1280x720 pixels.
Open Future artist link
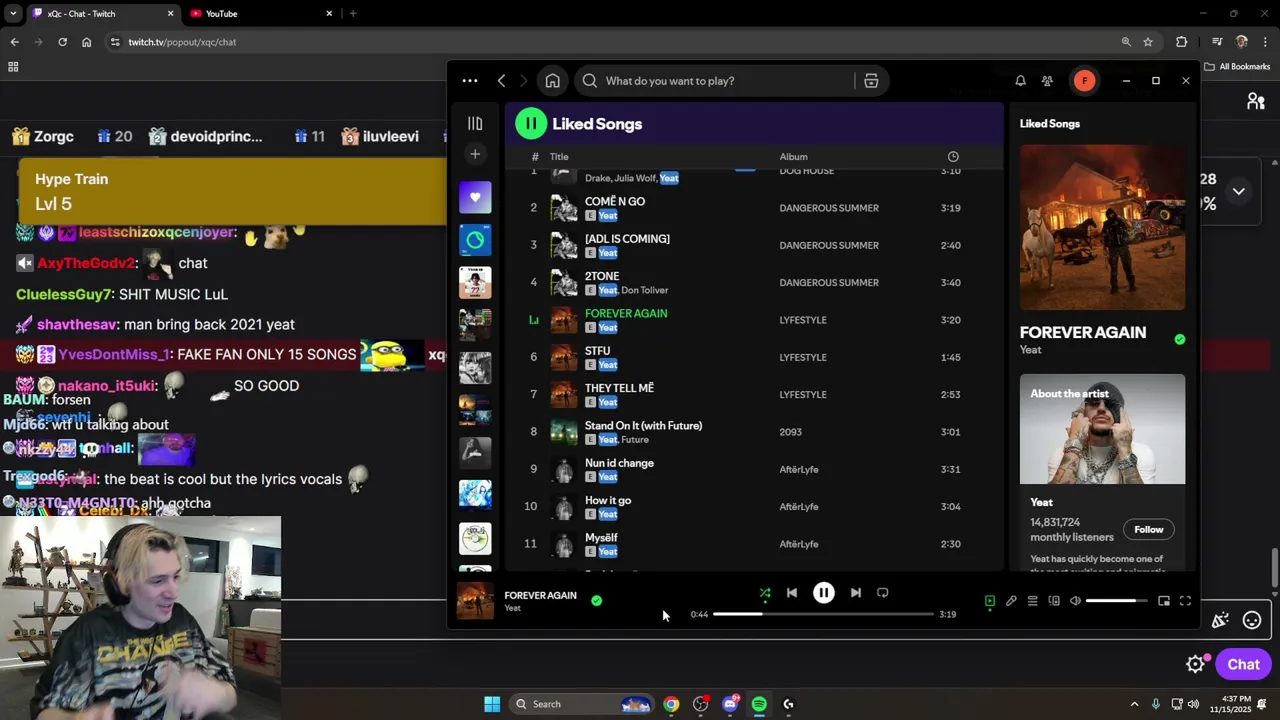(x=635, y=440)
